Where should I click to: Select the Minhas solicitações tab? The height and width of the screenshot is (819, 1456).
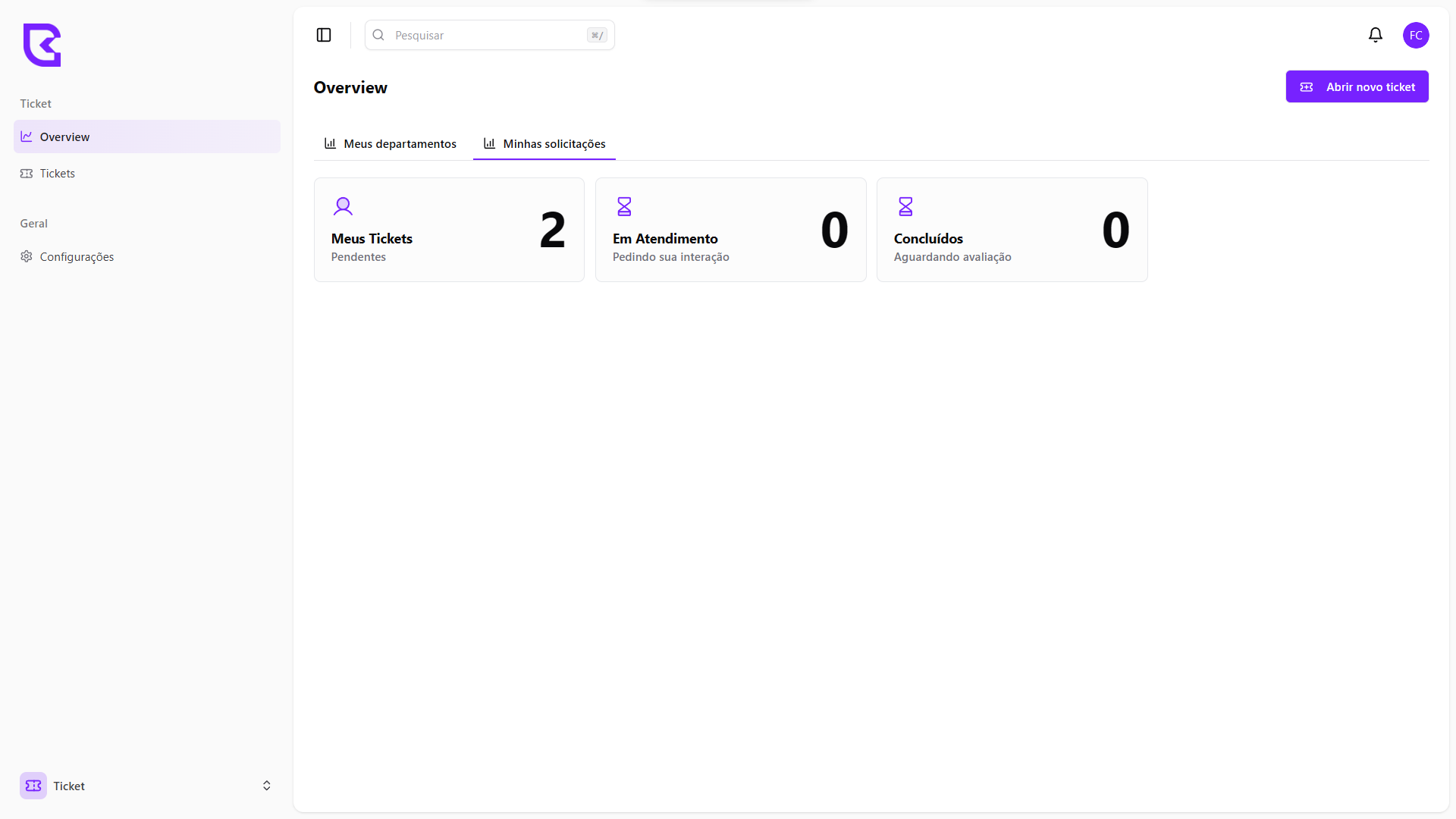544,143
